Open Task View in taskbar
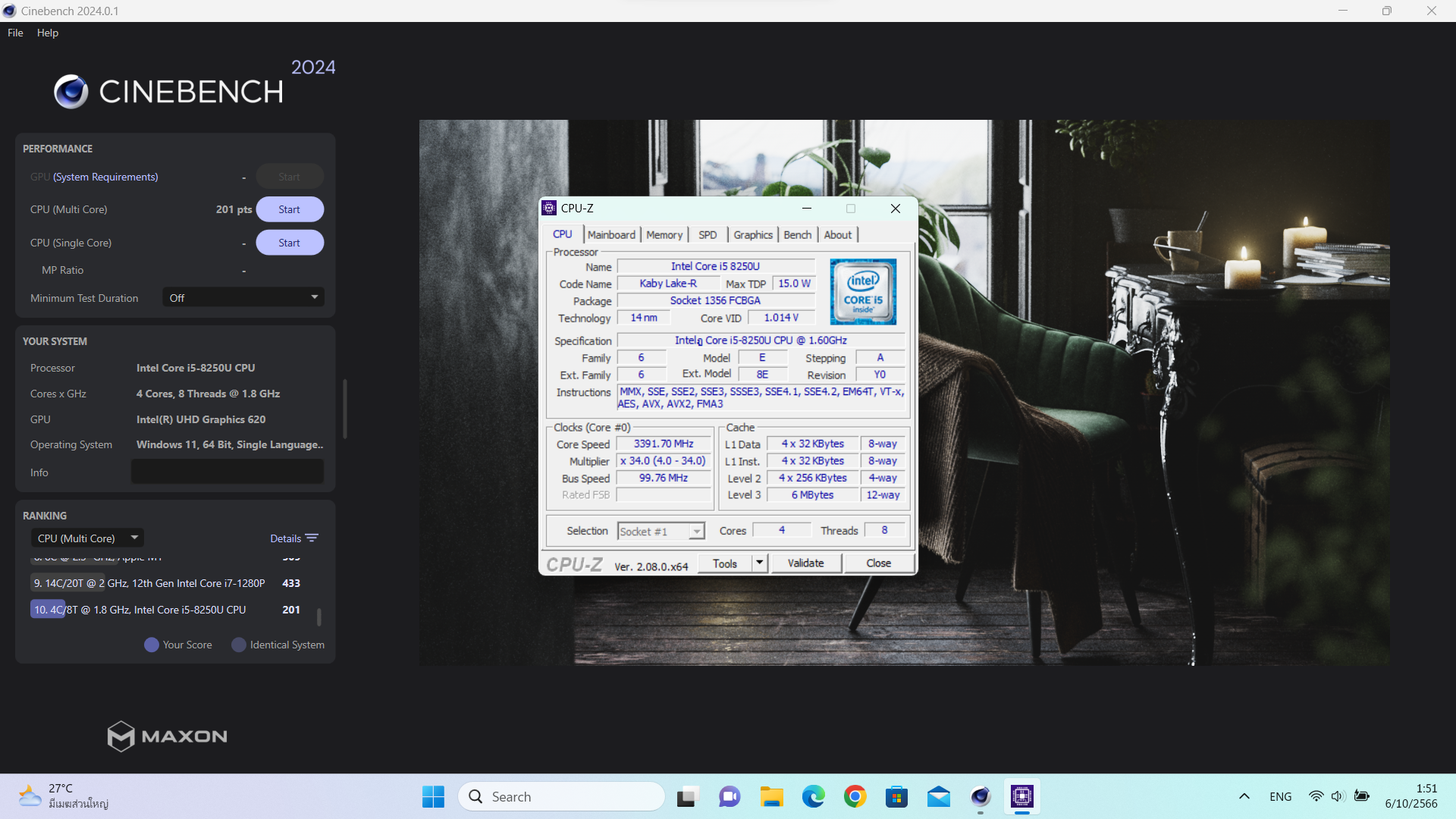Image resolution: width=1456 pixels, height=819 pixels. pos(687,796)
